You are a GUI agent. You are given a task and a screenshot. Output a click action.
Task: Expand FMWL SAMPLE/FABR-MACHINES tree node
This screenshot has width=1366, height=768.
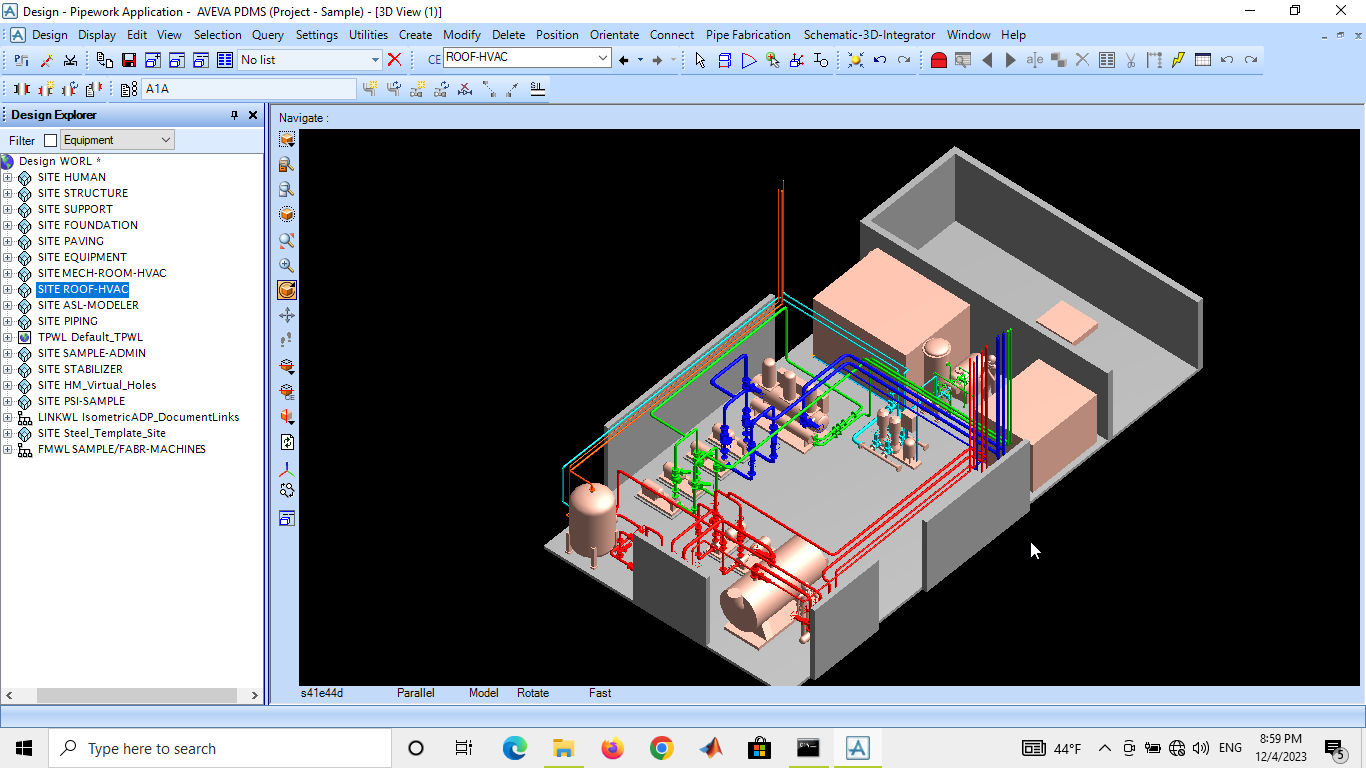tap(8, 449)
